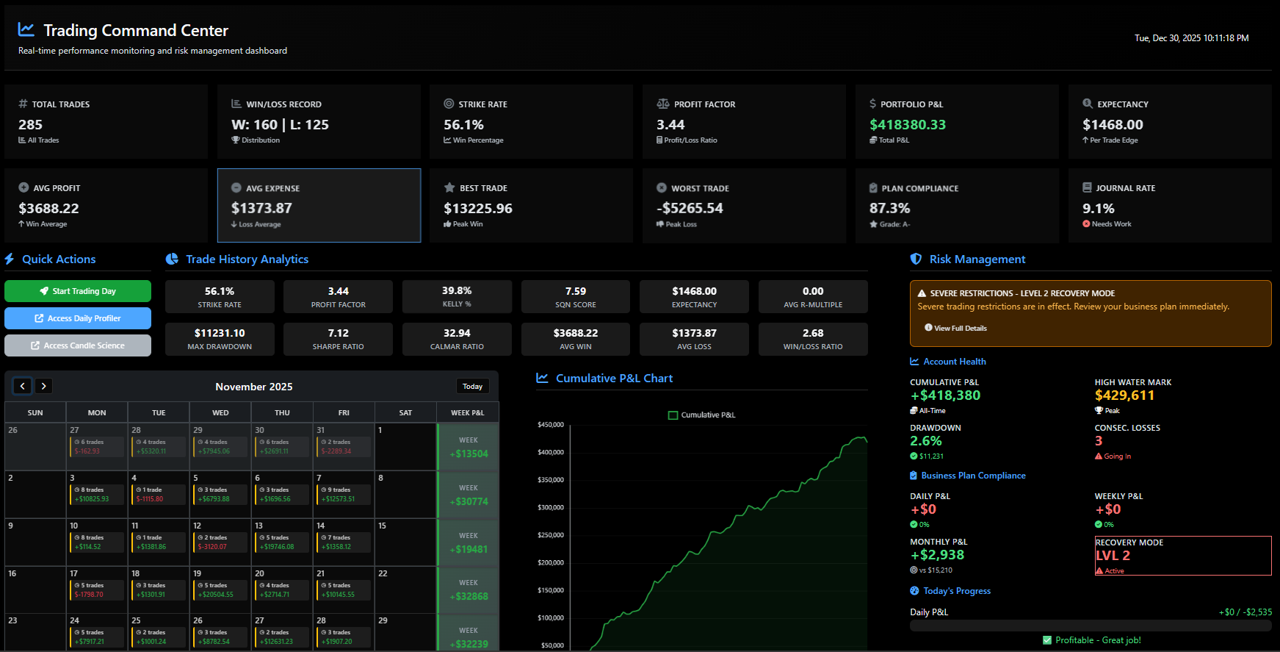Click the minus circle icon beside Avg Expense
Viewport: 1280px width, 652px height.
click(236, 188)
